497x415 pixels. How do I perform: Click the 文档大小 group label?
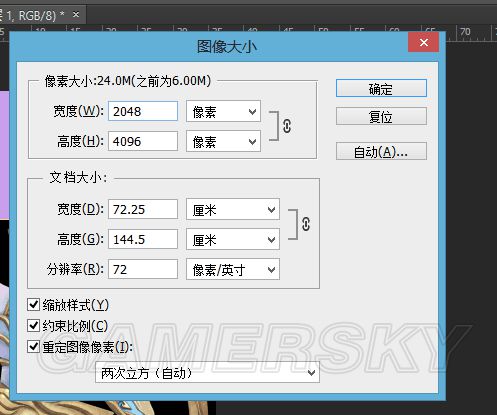(x=78, y=177)
